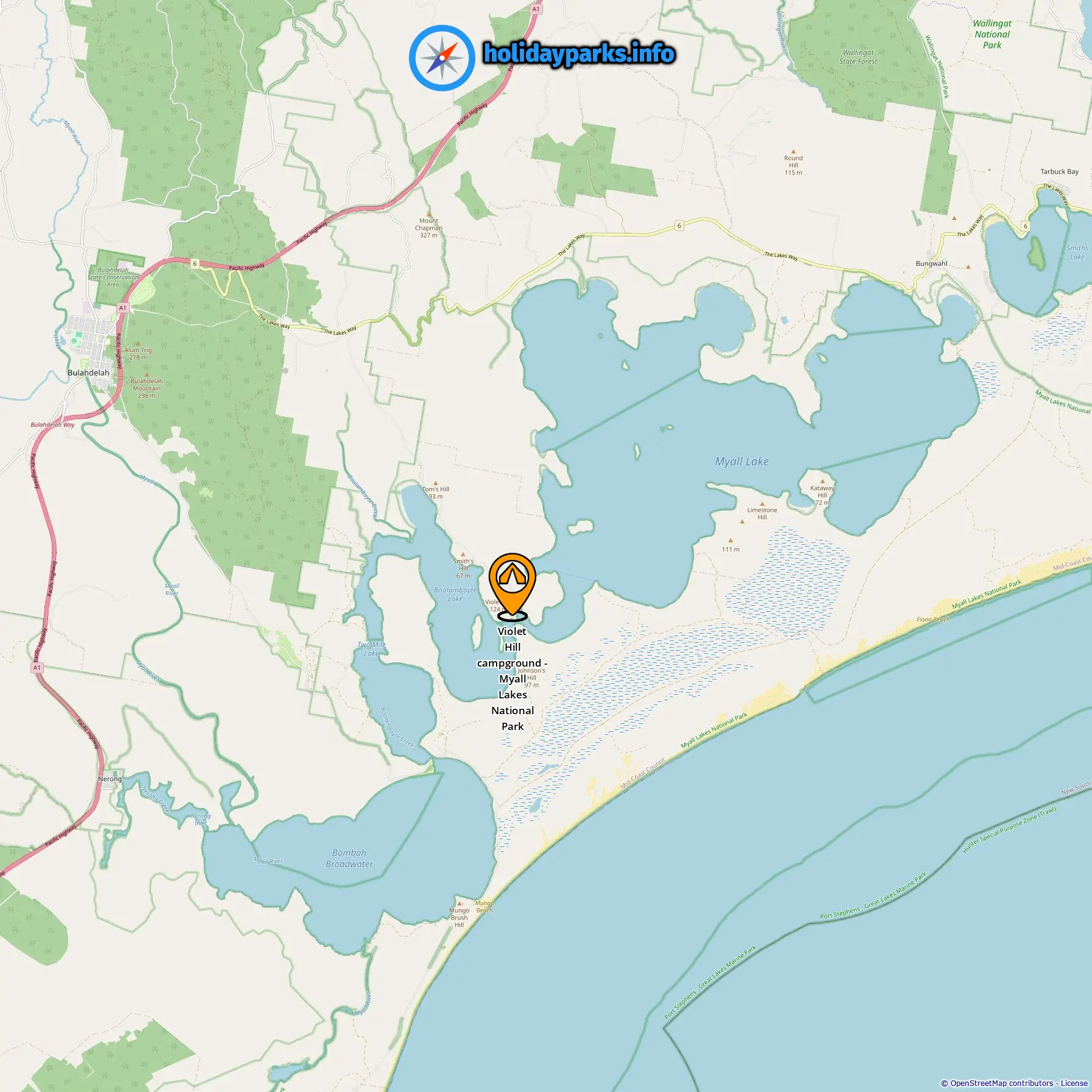Select the Myall Lake label
1092x1092 pixels.
742,461
